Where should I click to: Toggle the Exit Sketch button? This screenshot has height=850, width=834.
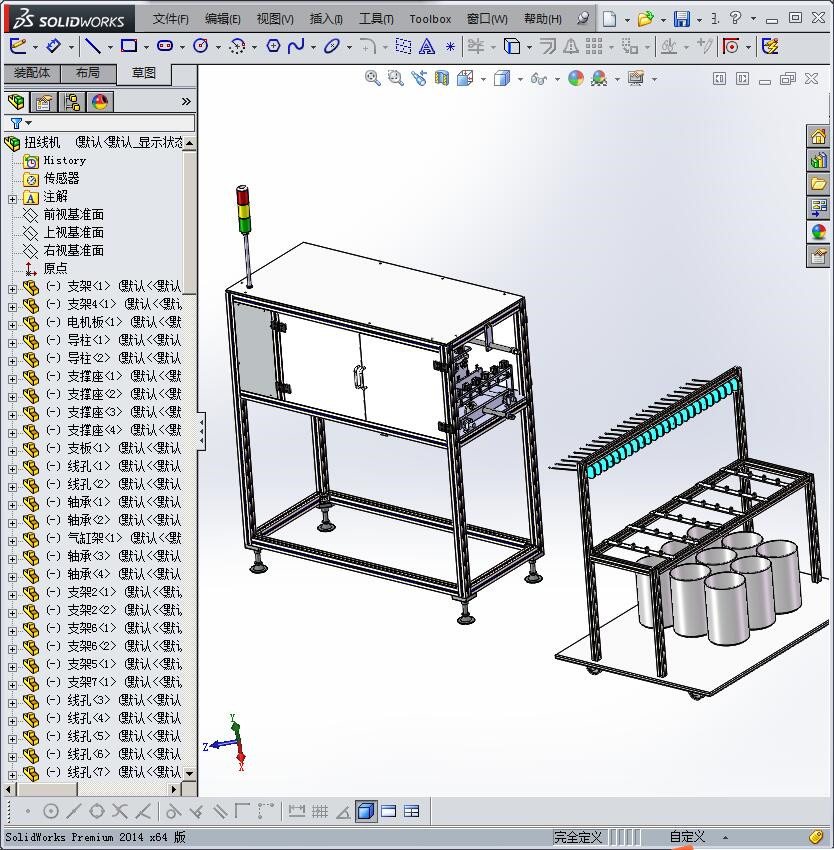18,46
